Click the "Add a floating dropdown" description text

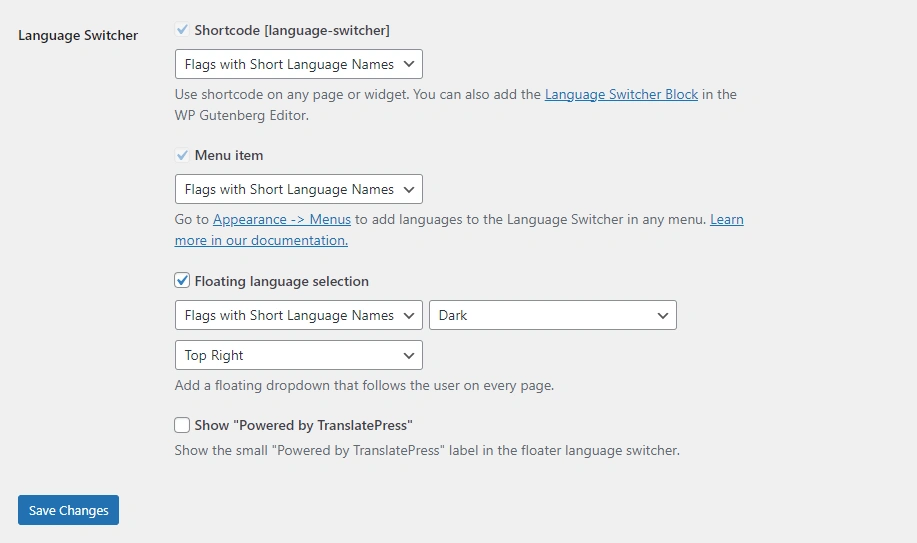364,386
